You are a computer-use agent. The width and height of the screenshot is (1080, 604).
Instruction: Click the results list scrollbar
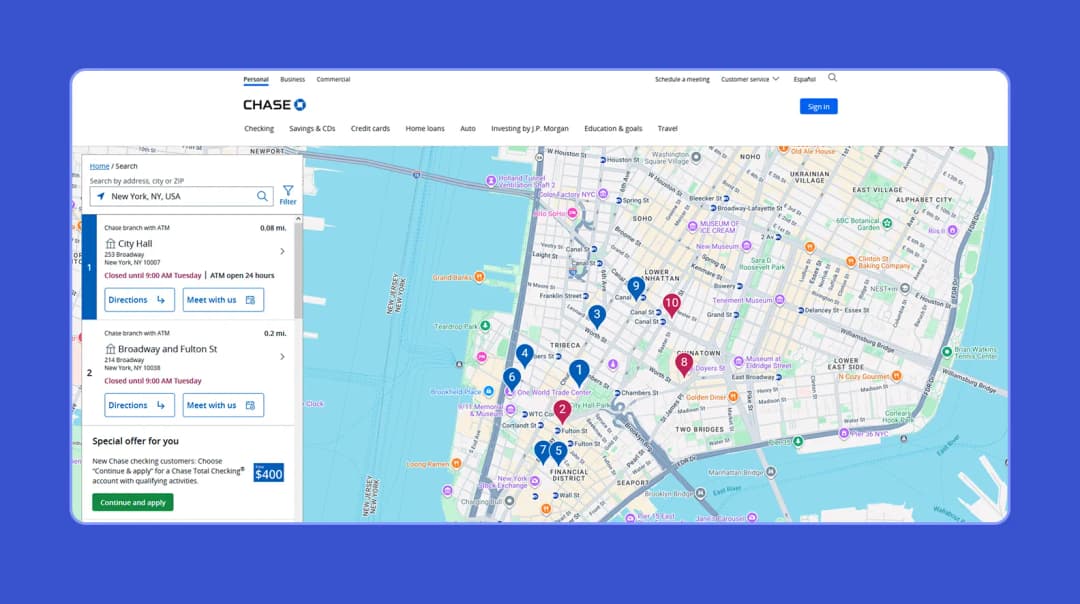[x=298, y=269]
